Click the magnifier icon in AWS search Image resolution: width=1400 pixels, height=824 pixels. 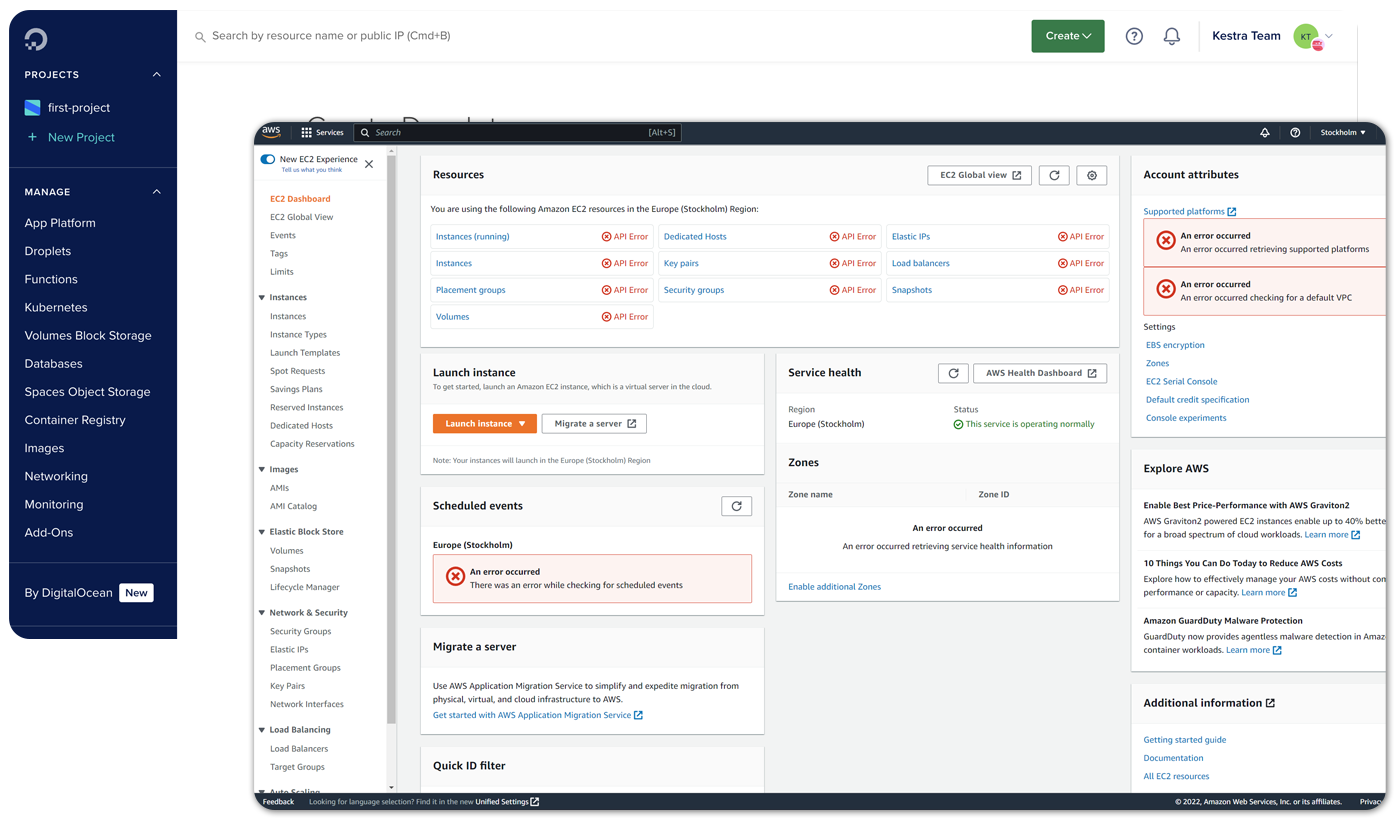click(x=365, y=132)
